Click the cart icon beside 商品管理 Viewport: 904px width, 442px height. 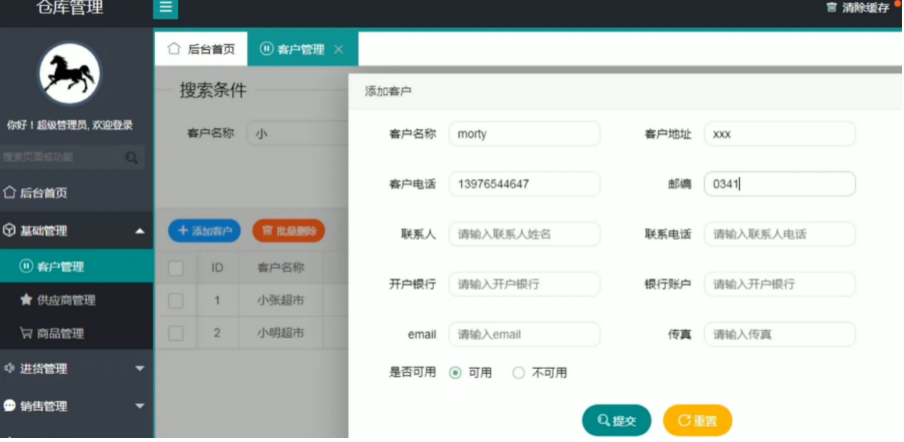(26, 333)
